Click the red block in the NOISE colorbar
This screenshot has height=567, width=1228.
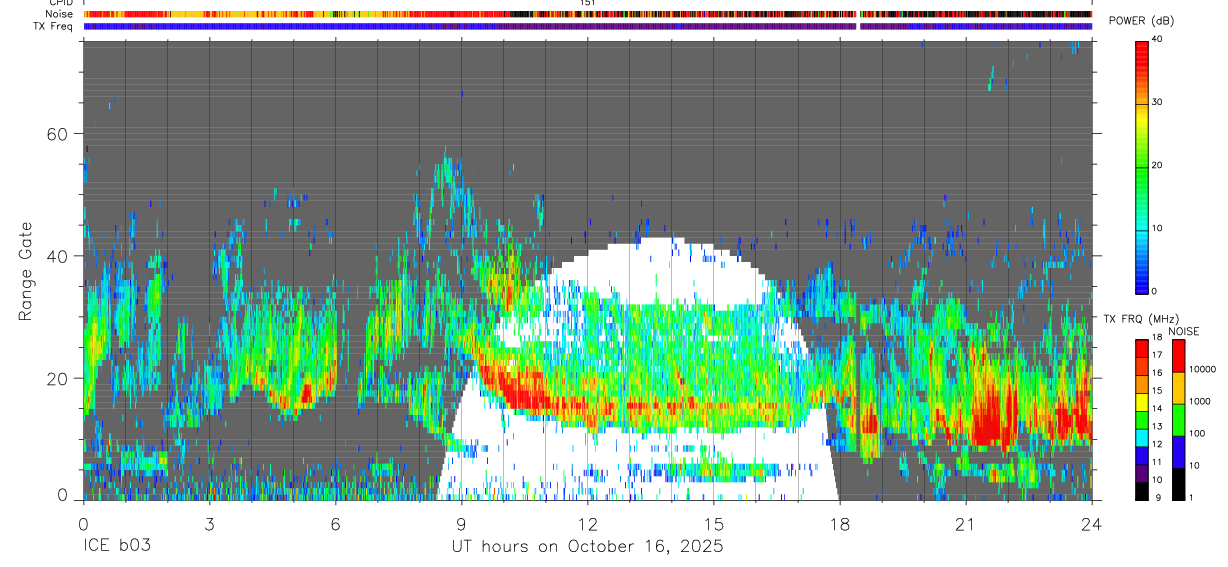point(1178,355)
